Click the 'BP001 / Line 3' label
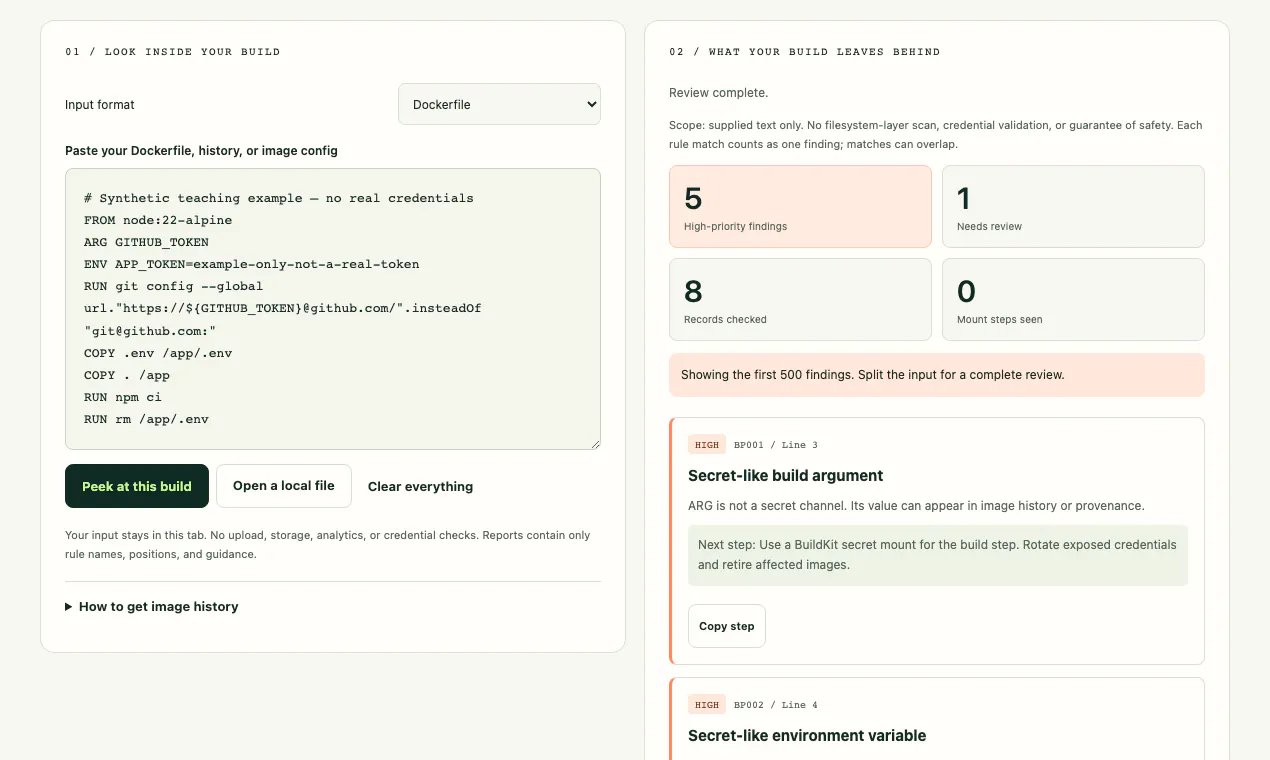Screen dimensions: 1270x760 [x=776, y=445]
